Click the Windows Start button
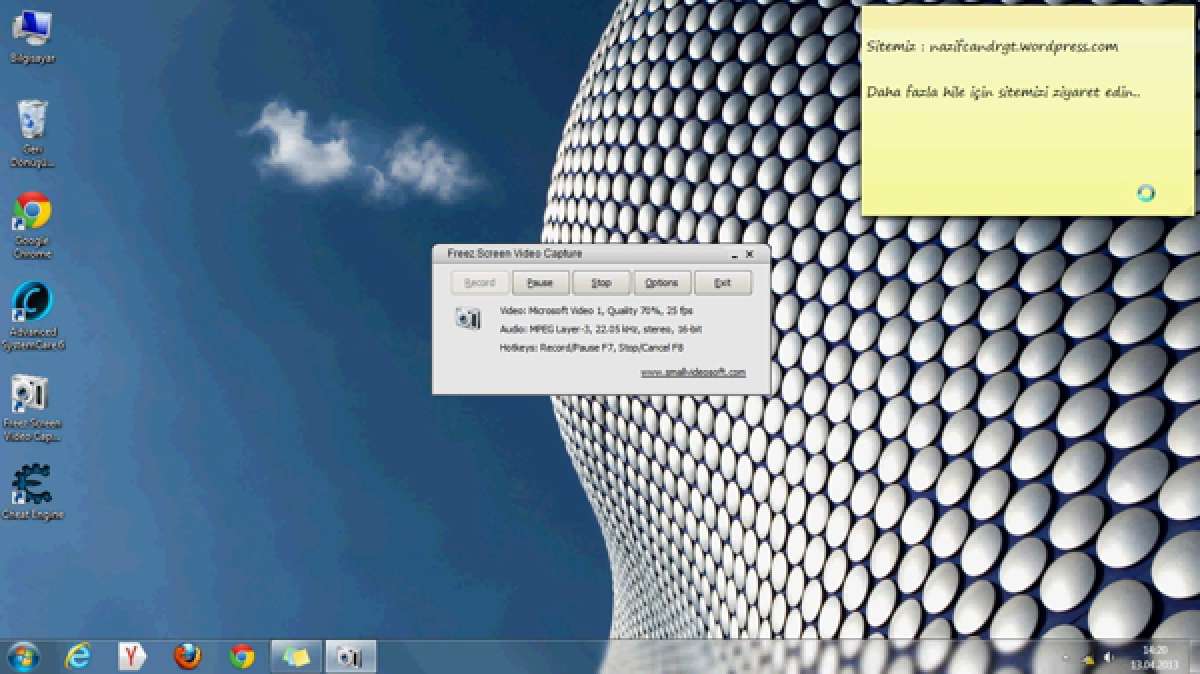The height and width of the screenshot is (674, 1200). click(22, 656)
